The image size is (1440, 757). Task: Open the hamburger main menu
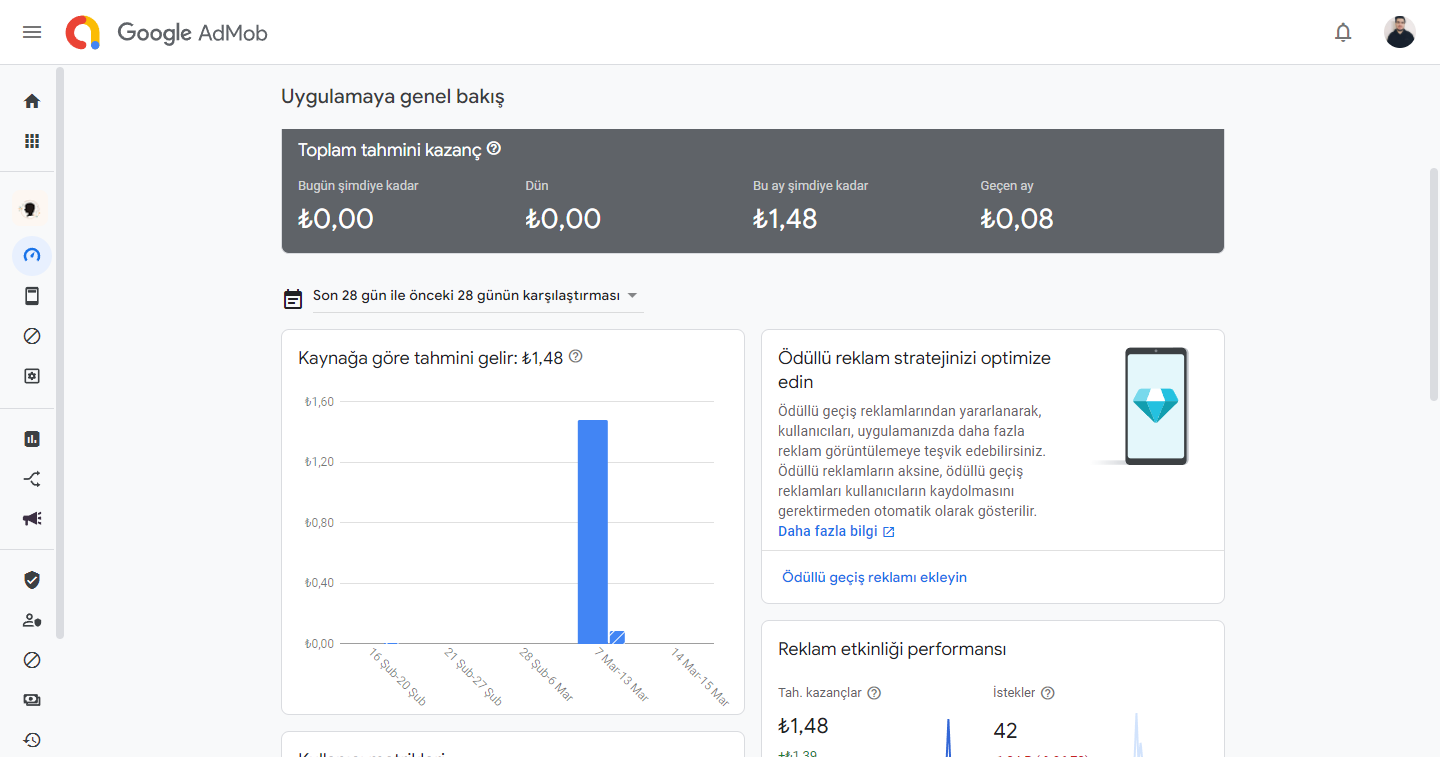click(x=32, y=32)
